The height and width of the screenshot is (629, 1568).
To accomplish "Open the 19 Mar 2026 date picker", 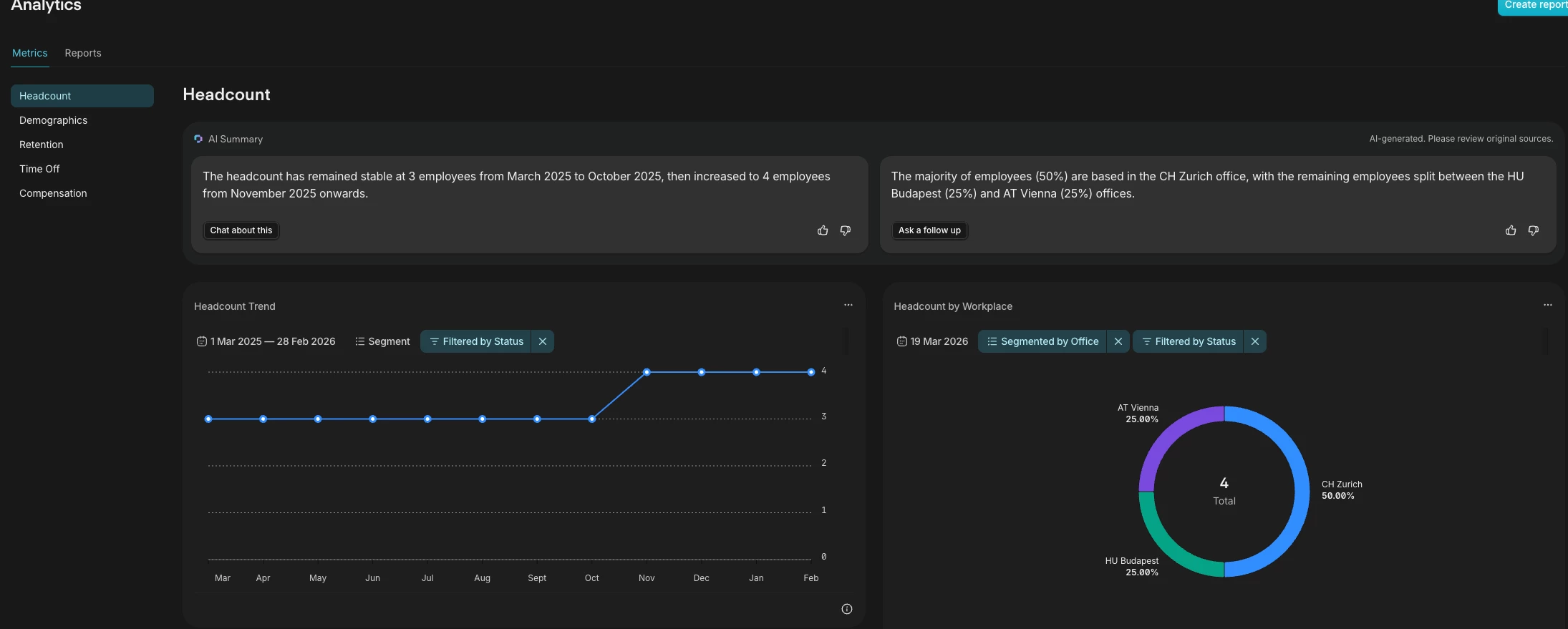I will [932, 341].
